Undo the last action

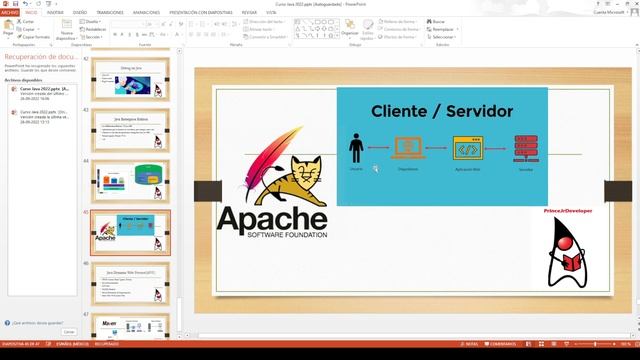pyautogui.click(x=25, y=4)
